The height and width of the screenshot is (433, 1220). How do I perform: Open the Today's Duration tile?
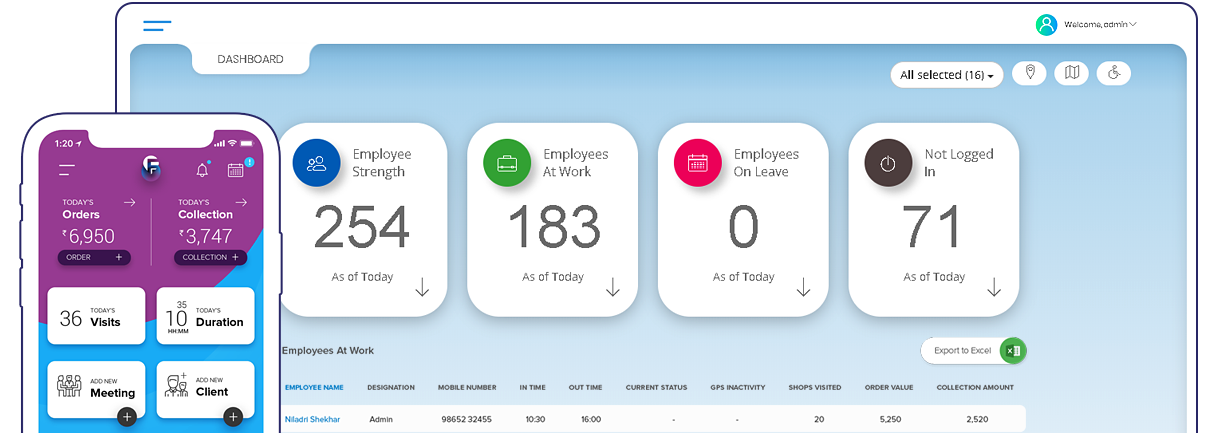click(205, 316)
